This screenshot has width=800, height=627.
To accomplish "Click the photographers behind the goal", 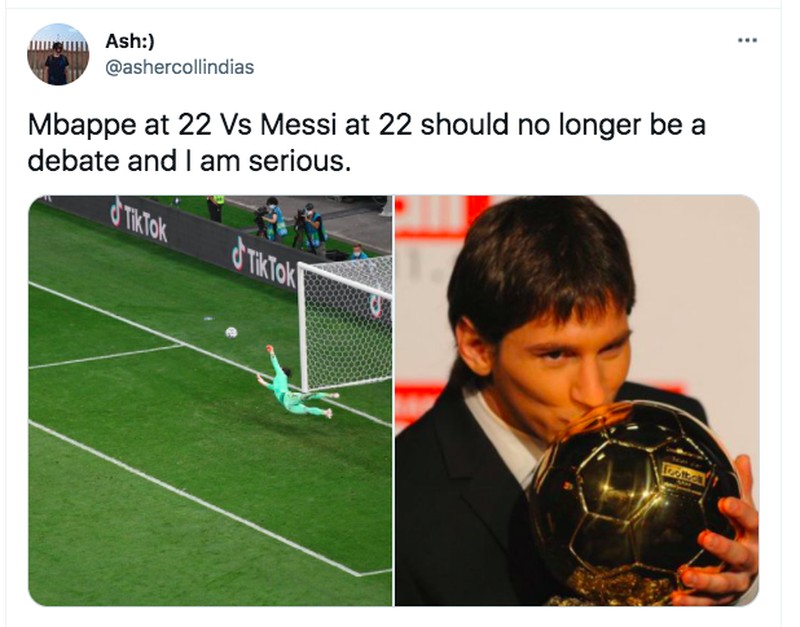I will pyautogui.click(x=290, y=227).
